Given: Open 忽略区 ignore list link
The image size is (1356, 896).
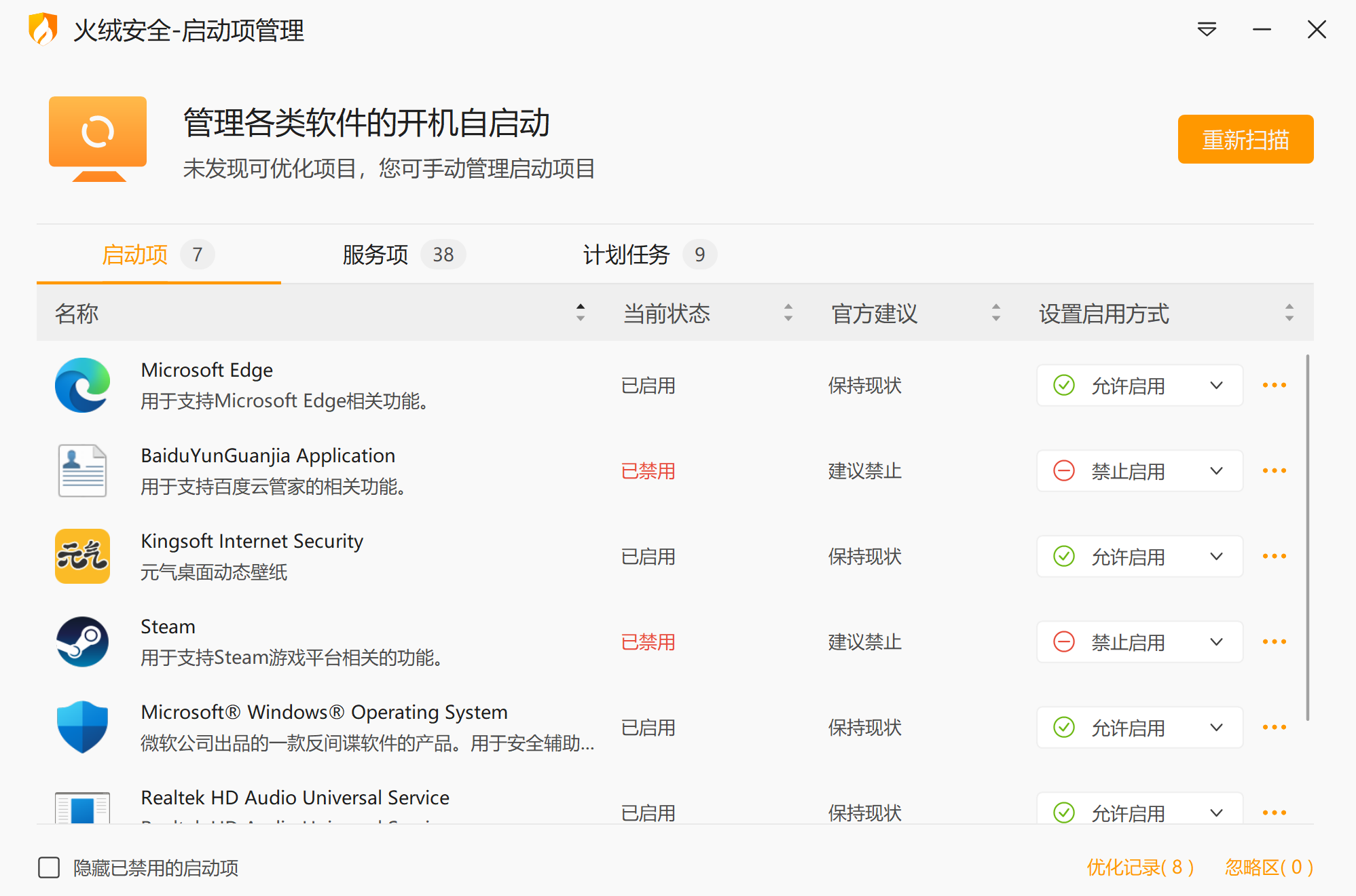Looking at the screenshot, I should (x=1268, y=867).
